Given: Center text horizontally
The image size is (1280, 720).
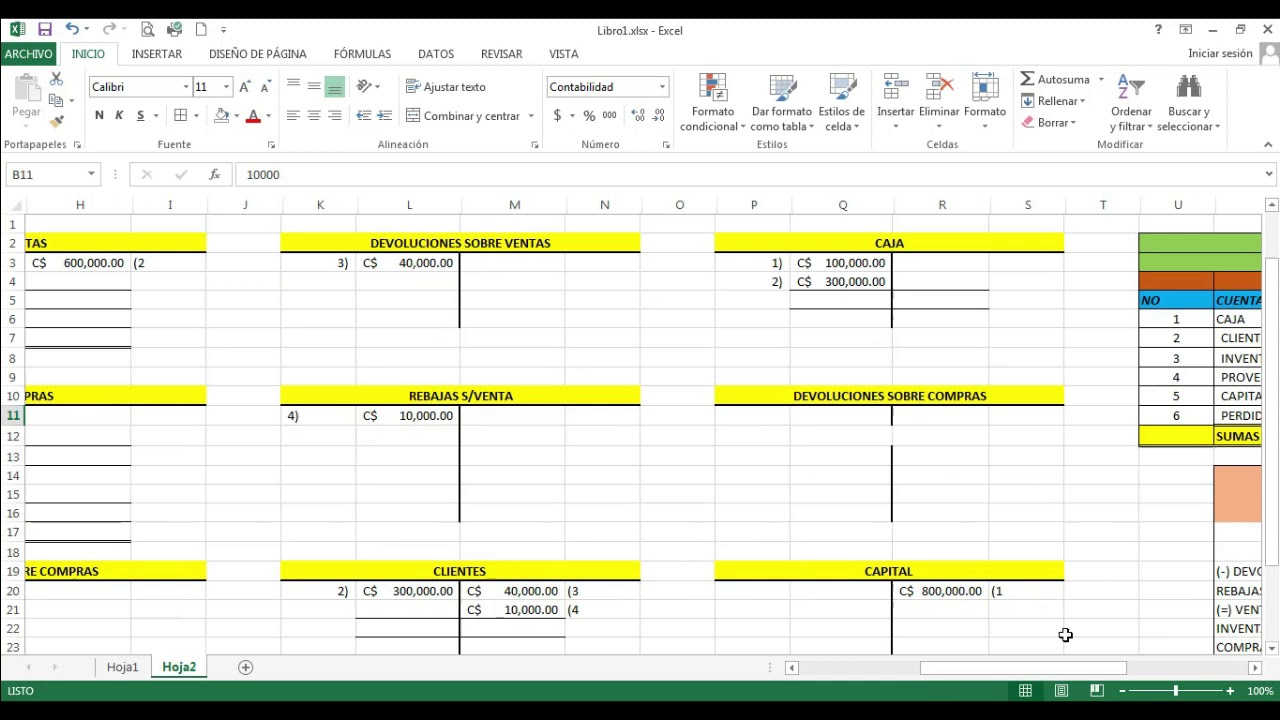Looking at the screenshot, I should tap(314, 116).
